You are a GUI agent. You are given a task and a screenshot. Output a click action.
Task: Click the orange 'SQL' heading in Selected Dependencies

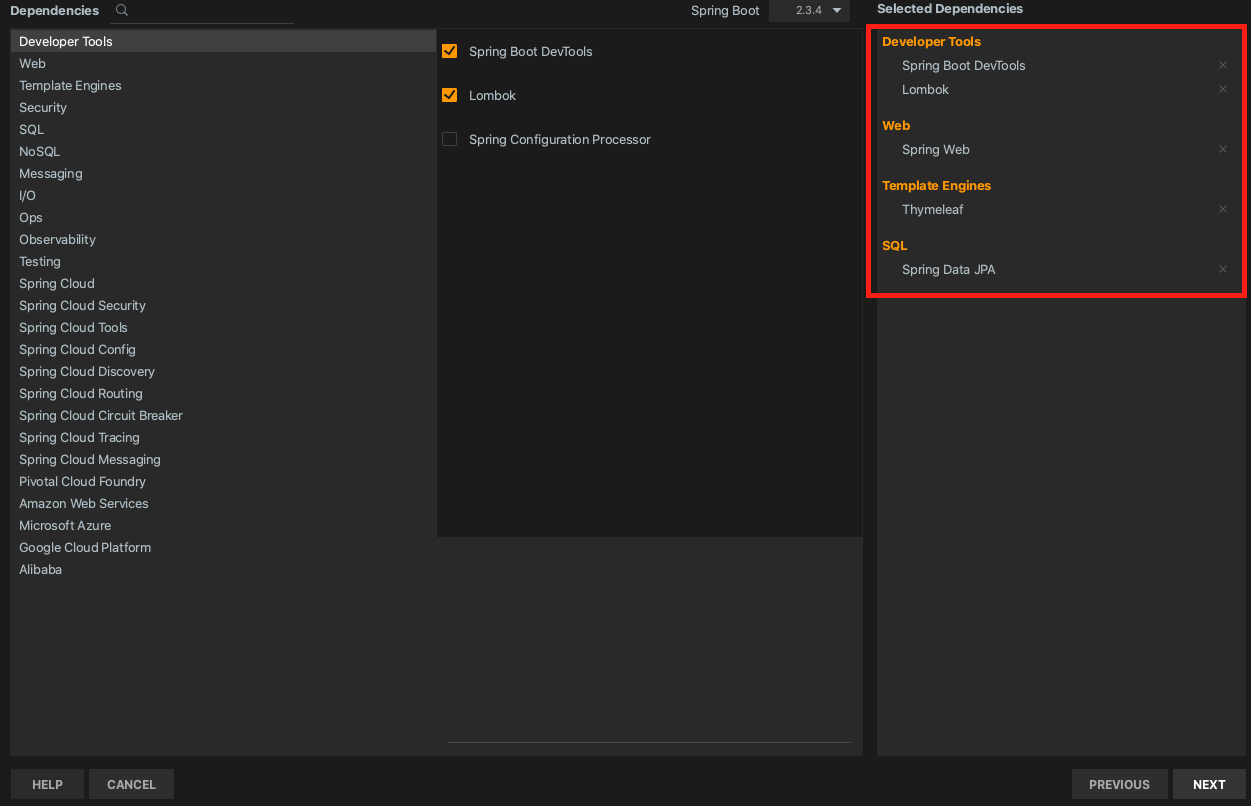(894, 245)
